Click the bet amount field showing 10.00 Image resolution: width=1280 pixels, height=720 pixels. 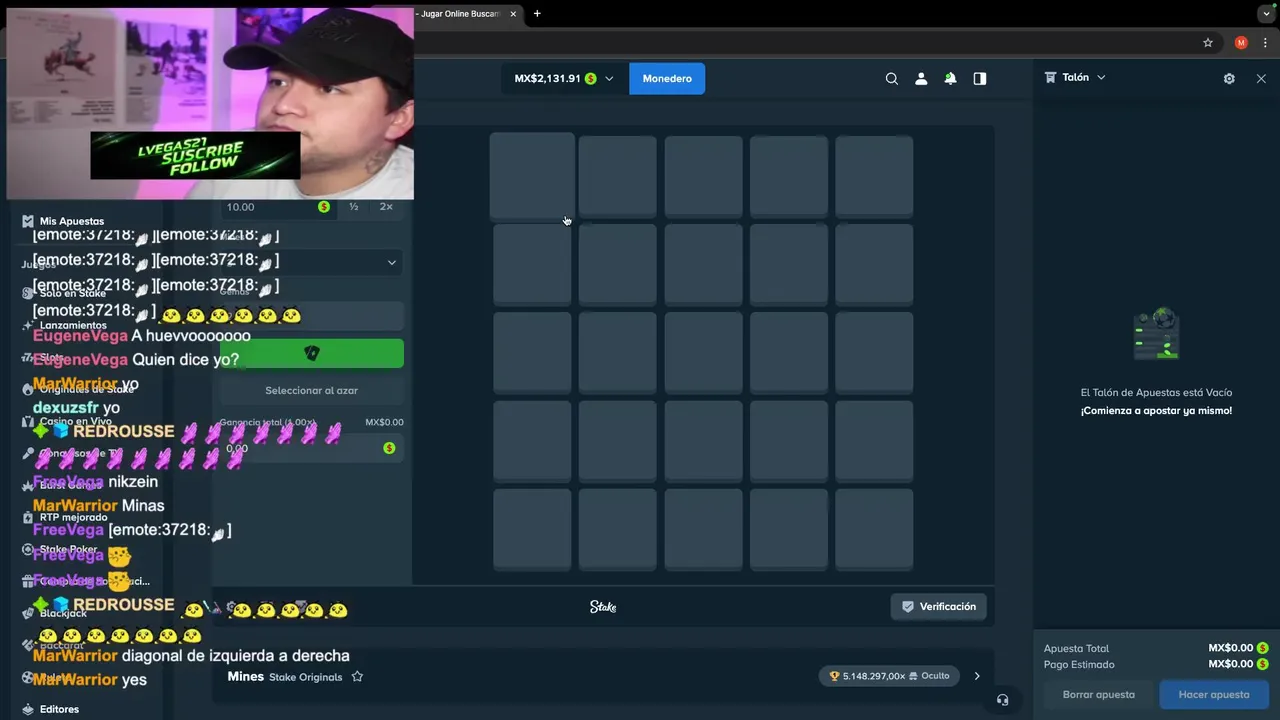point(278,207)
